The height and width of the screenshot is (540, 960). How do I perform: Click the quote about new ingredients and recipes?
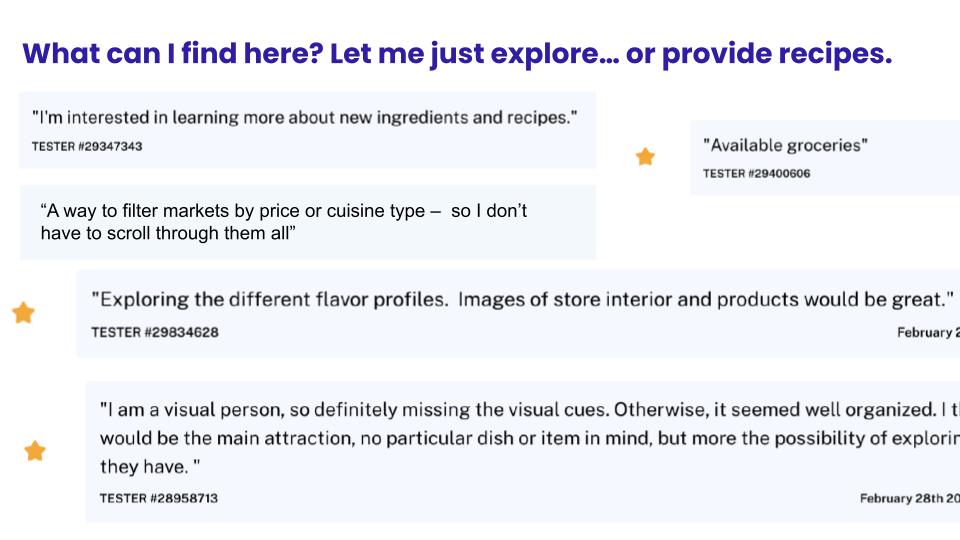coord(304,118)
